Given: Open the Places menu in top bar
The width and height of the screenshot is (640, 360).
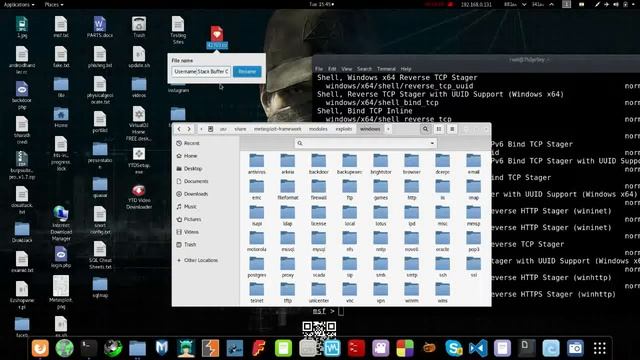Looking at the screenshot, I should point(54,4).
